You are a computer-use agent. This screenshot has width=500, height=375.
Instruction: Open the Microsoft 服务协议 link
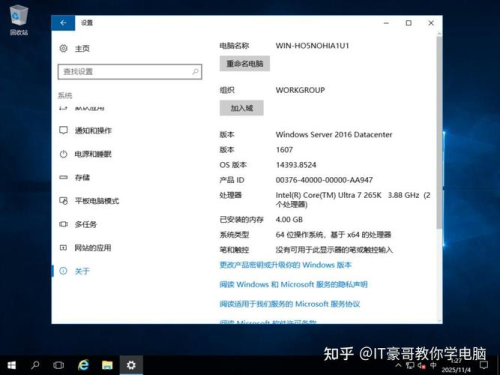click(x=290, y=304)
